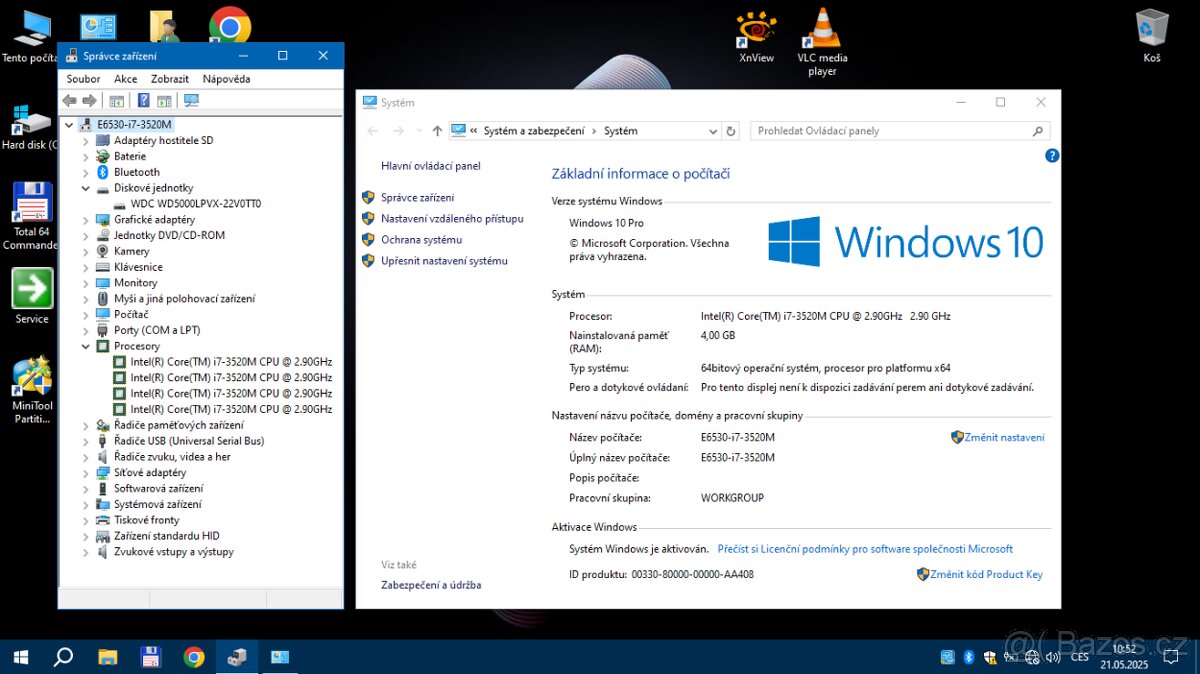The width and height of the screenshot is (1200, 674).
Task: Click Změnit nastavení link
Action: click(1005, 437)
